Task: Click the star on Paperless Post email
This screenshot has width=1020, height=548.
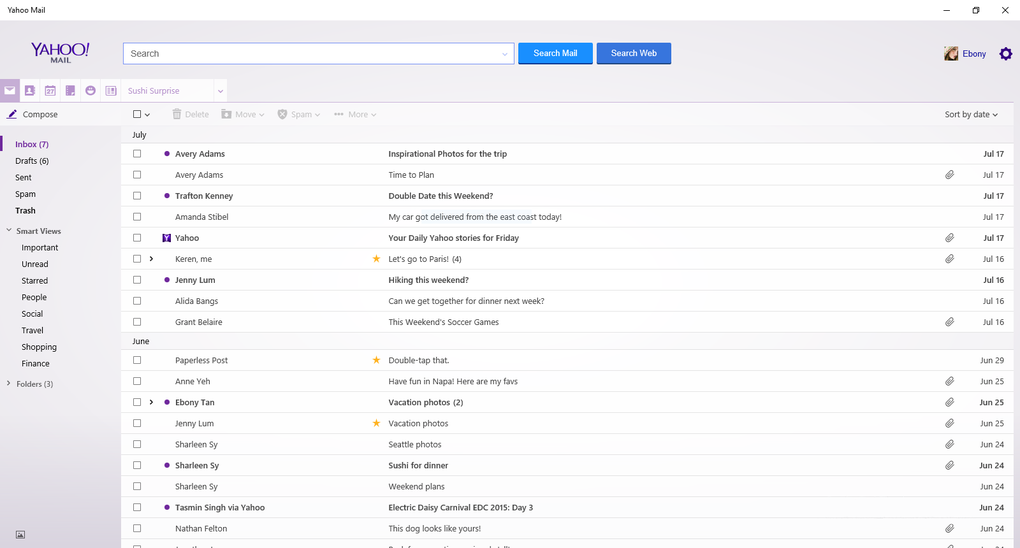Action: pyautogui.click(x=376, y=360)
